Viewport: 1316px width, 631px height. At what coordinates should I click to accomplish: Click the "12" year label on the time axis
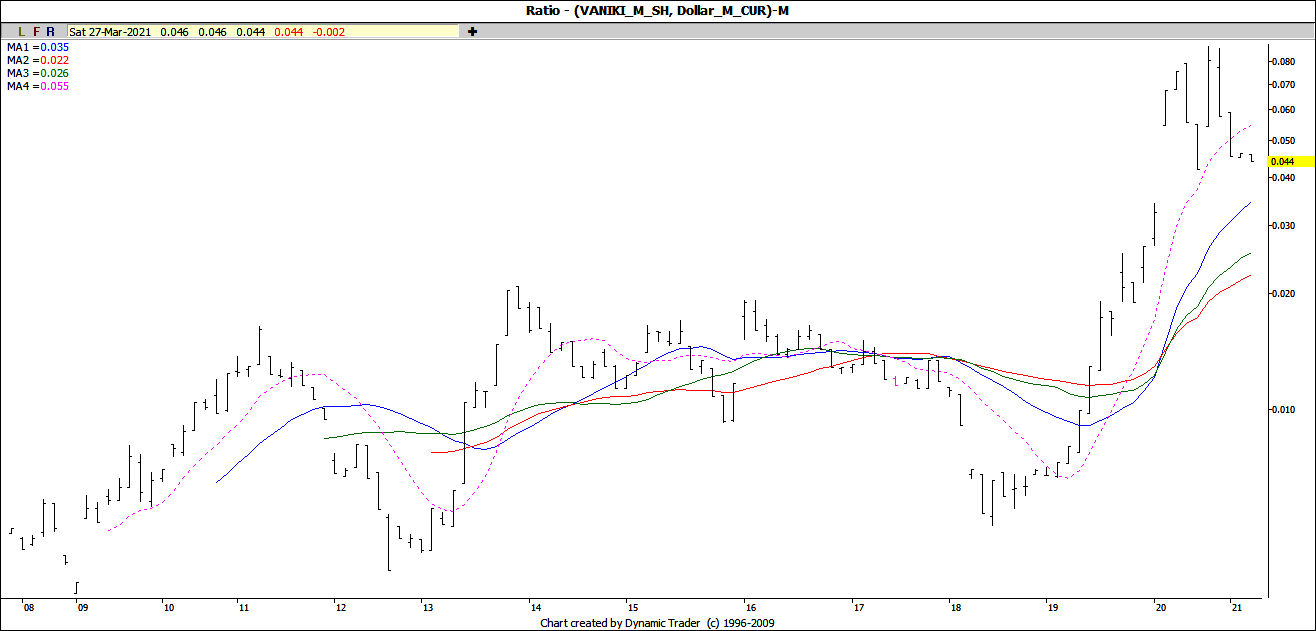click(x=341, y=608)
